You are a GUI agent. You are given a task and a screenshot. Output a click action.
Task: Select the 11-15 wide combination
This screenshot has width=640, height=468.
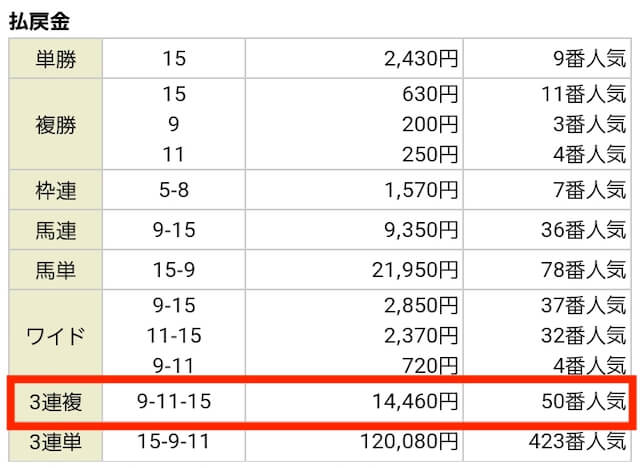click(174, 335)
